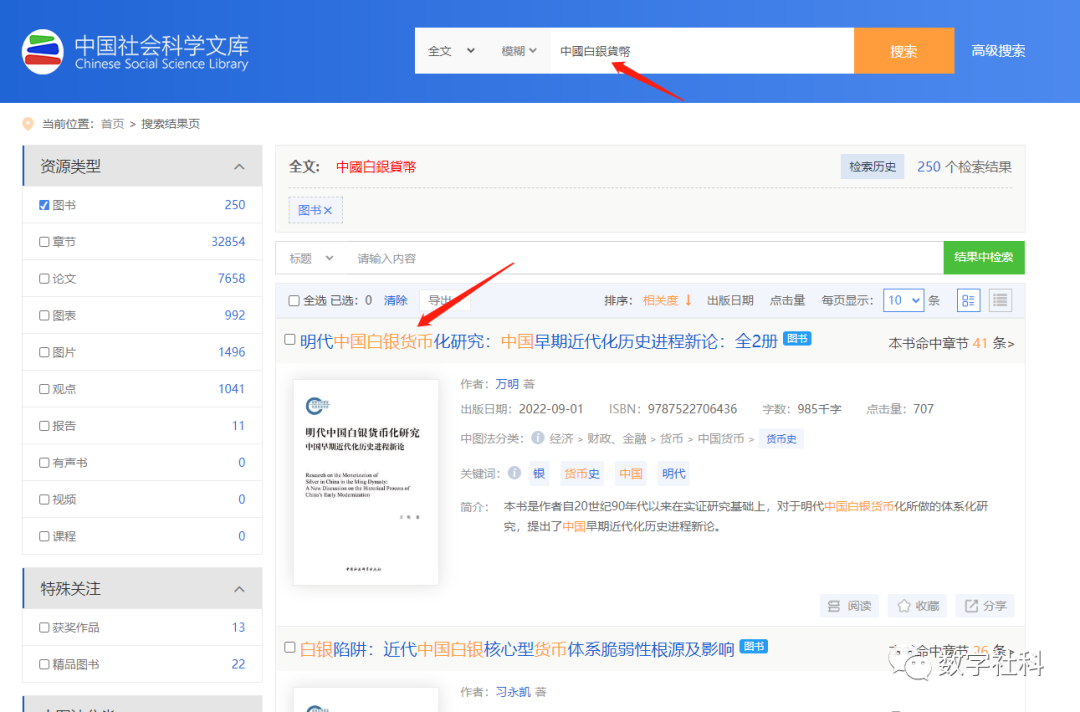Uncheck the 图书 resource type checkbox
This screenshot has height=712, width=1080.
tap(44, 205)
